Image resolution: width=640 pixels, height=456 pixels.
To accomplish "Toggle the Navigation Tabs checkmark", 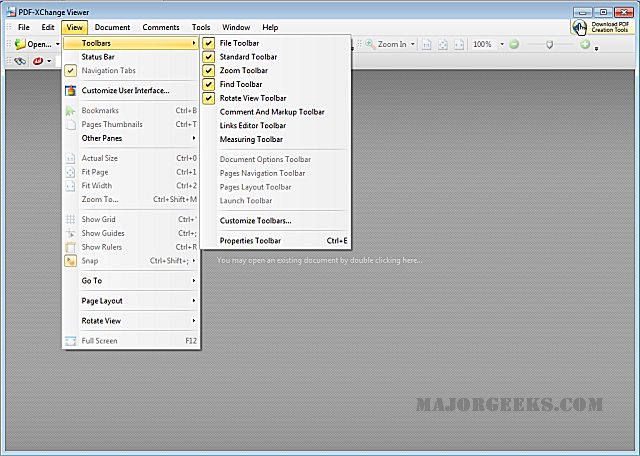I will coord(71,71).
